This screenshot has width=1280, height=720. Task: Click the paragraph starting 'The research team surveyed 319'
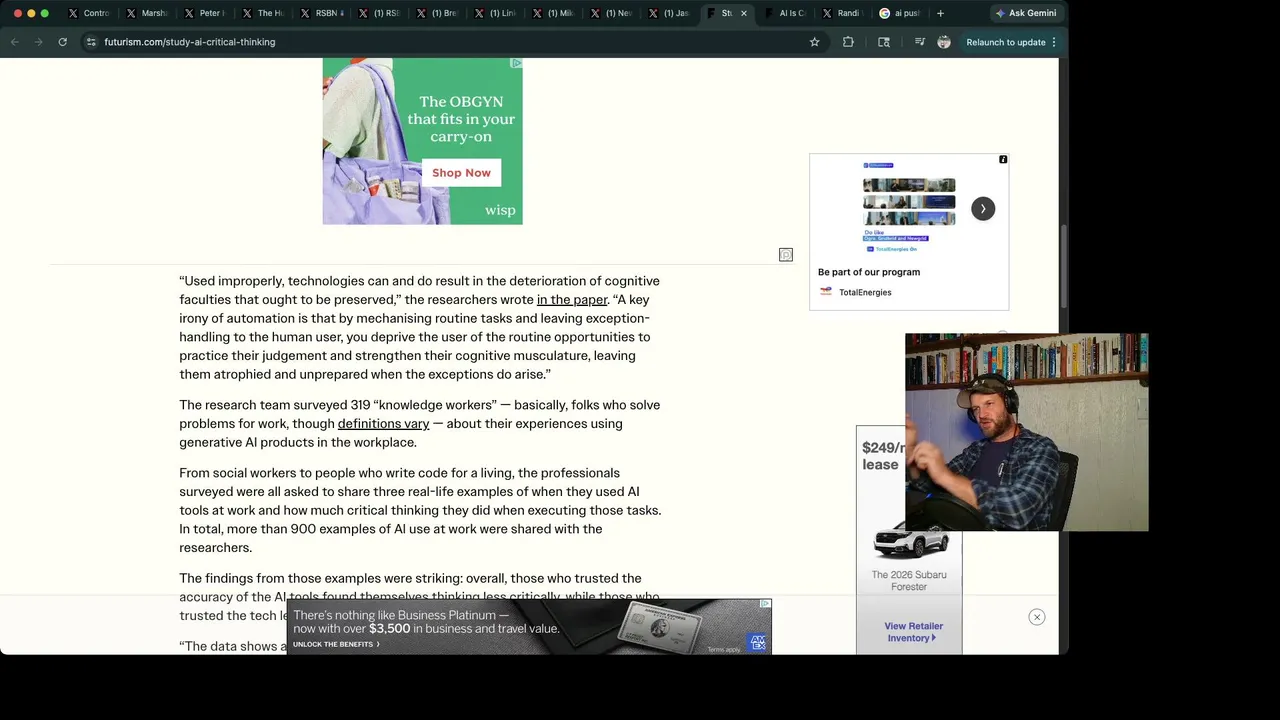420,424
